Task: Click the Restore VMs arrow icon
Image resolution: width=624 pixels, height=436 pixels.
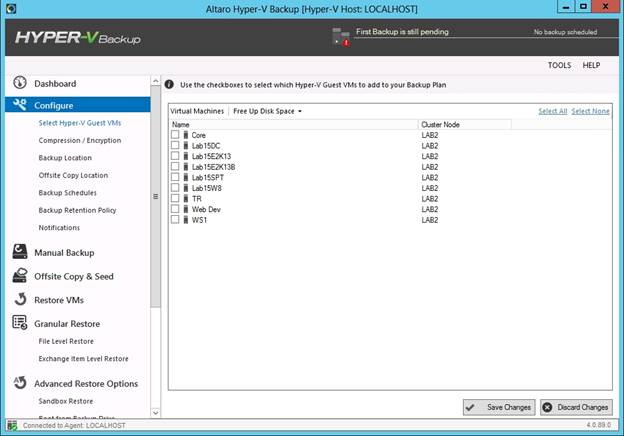Action: coord(20,299)
